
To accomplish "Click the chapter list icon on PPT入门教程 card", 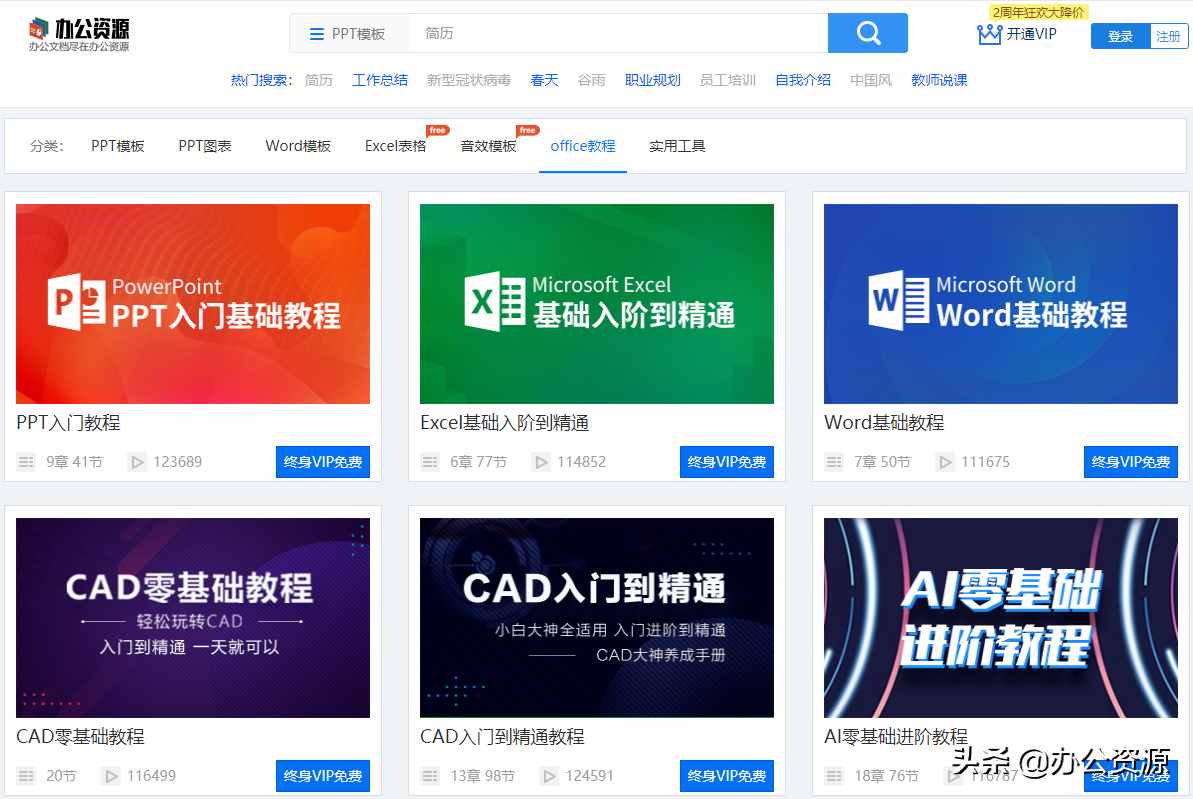I will [x=24, y=461].
